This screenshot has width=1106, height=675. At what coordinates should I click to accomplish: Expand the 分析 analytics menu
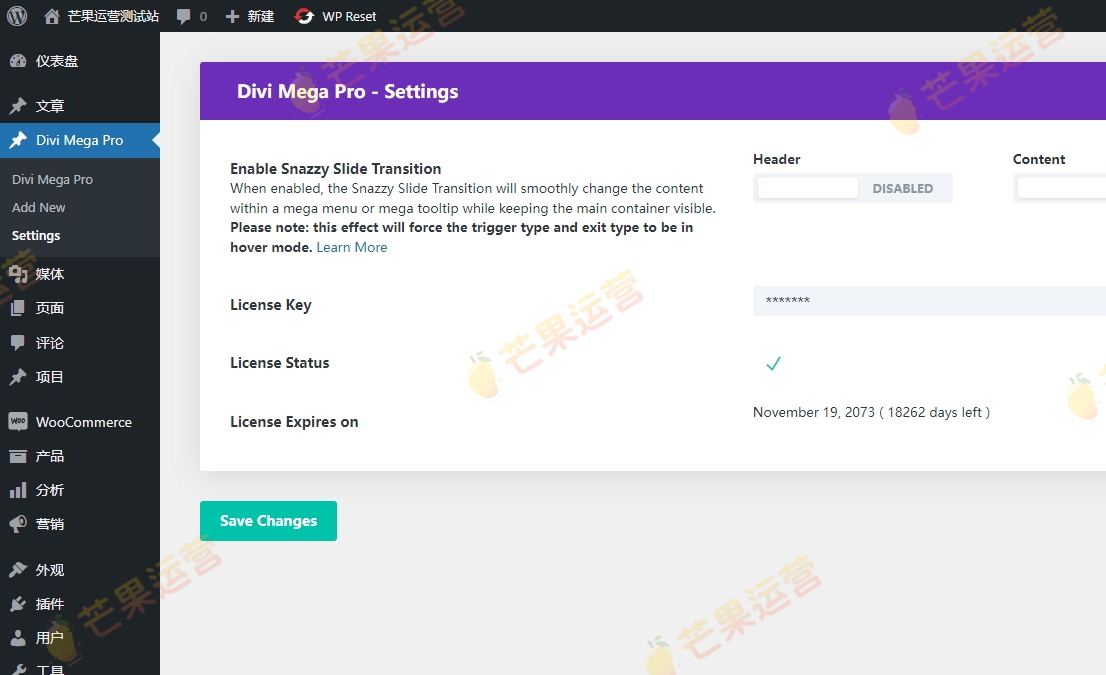pos(47,490)
